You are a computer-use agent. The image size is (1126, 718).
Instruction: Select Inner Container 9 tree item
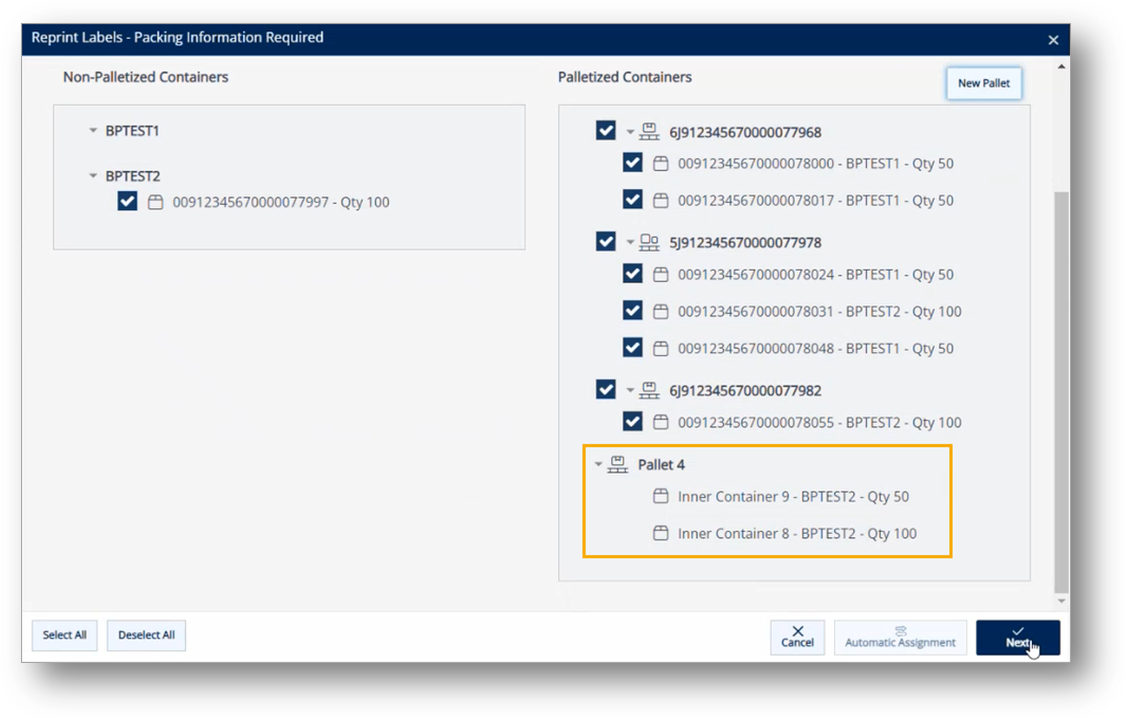pyautogui.click(x=792, y=497)
